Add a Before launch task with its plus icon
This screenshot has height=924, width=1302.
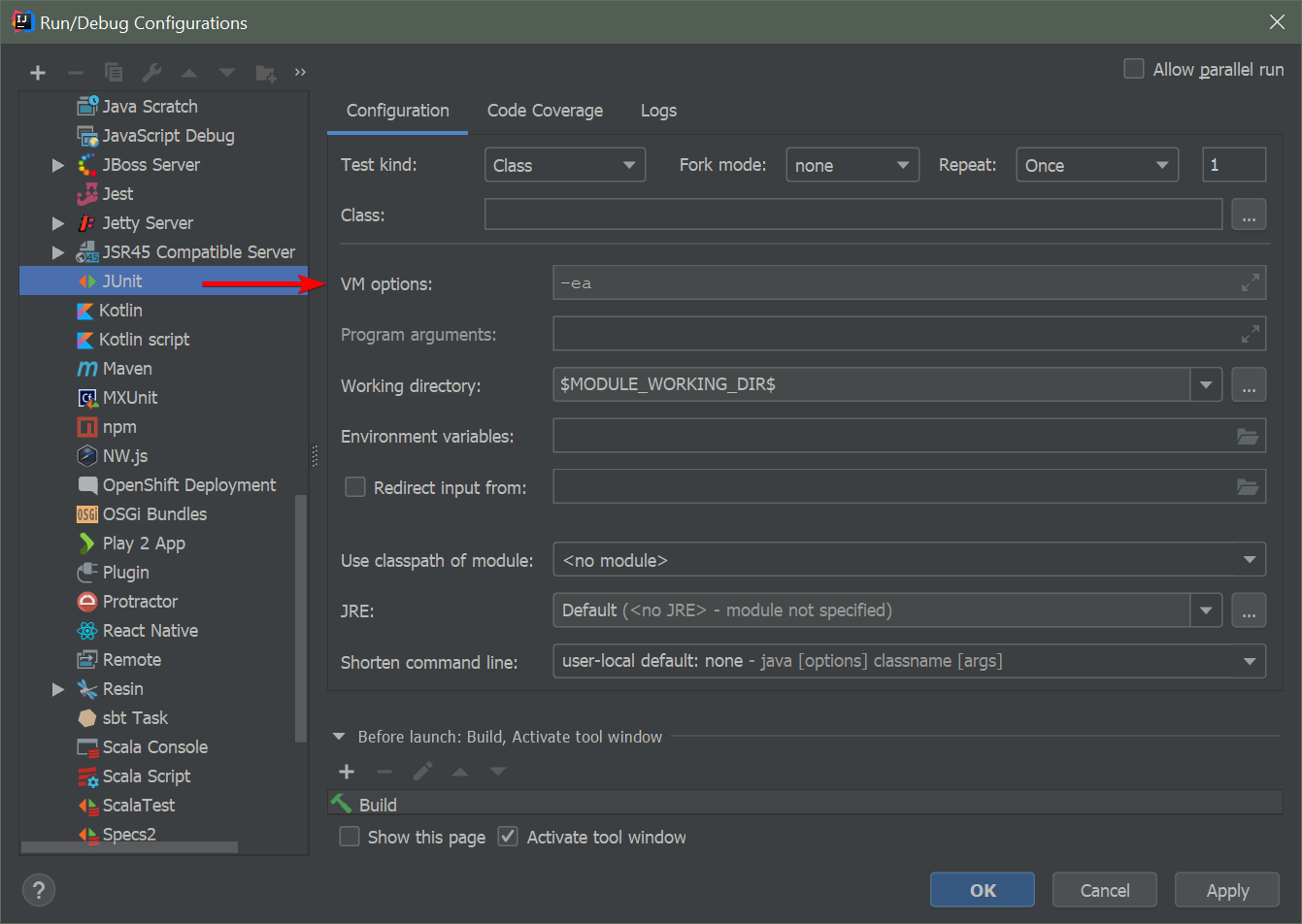click(x=347, y=772)
